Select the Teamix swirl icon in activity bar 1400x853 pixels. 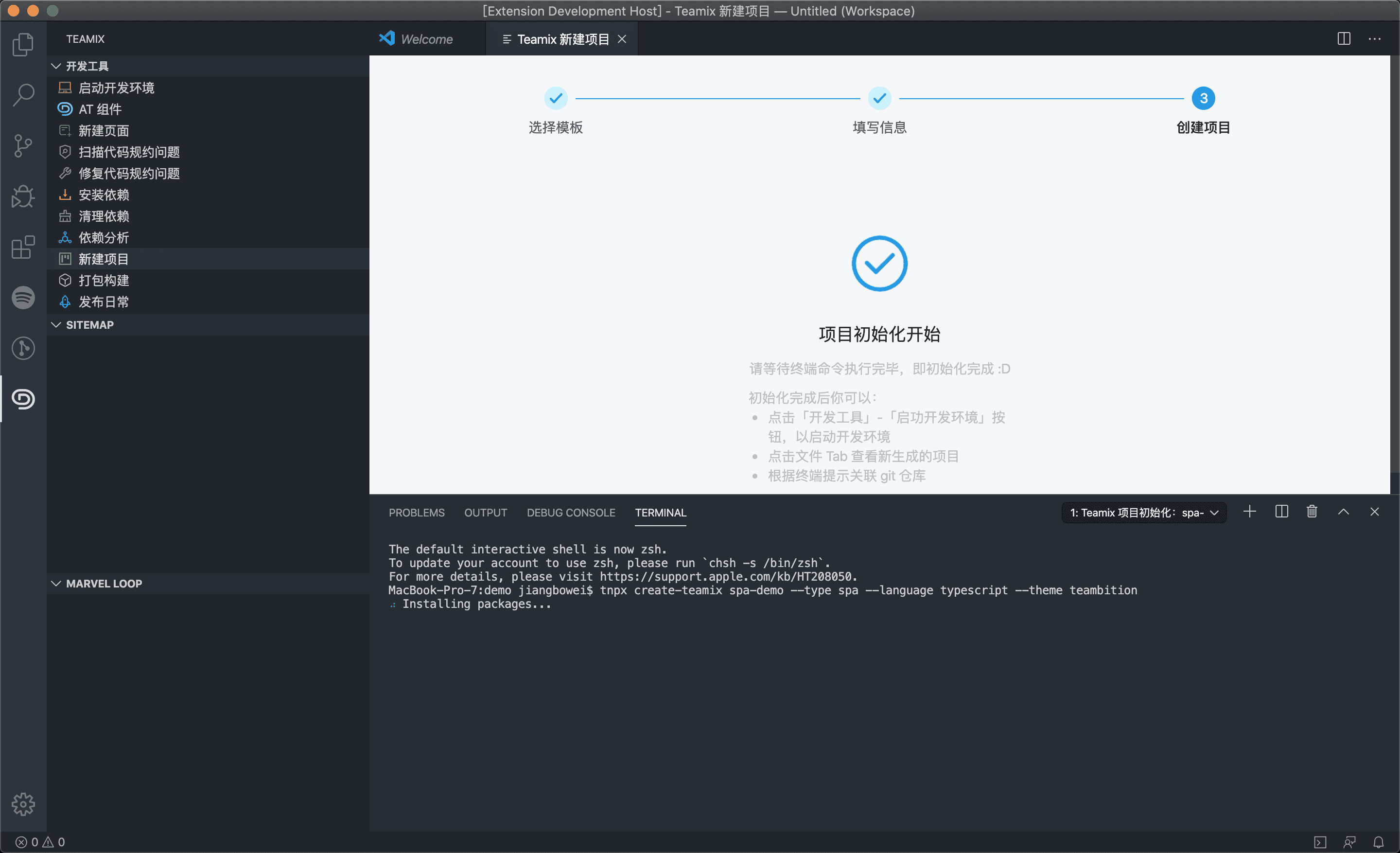click(x=23, y=399)
